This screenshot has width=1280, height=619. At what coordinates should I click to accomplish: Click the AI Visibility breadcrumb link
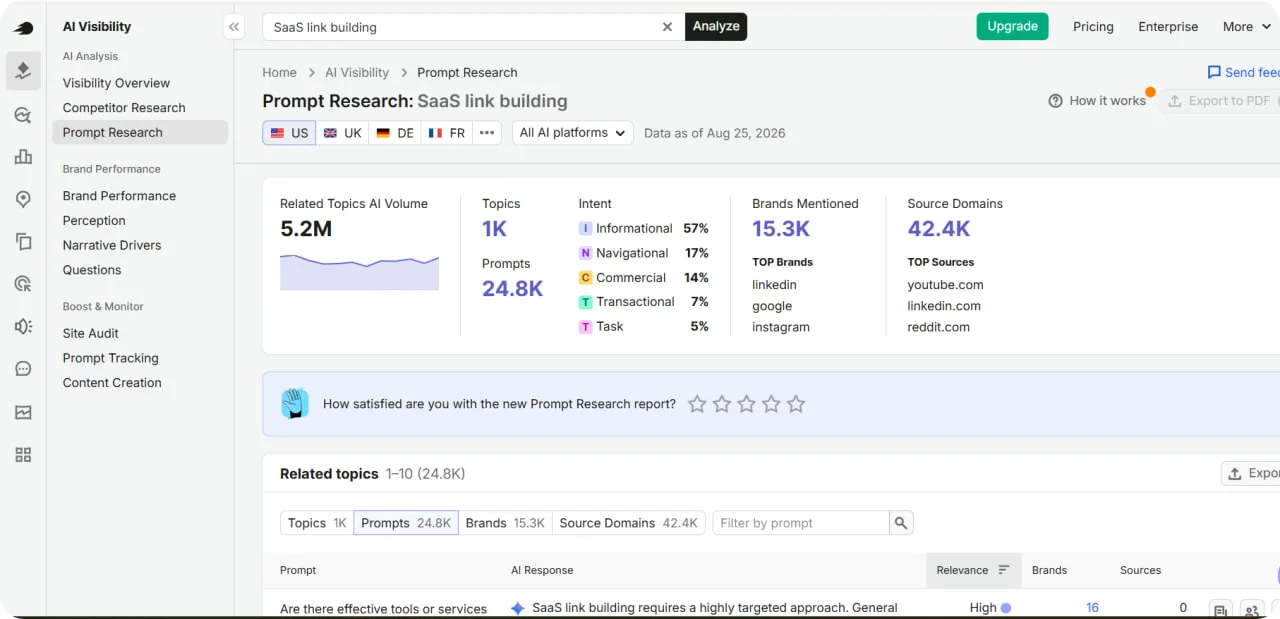pyautogui.click(x=357, y=72)
